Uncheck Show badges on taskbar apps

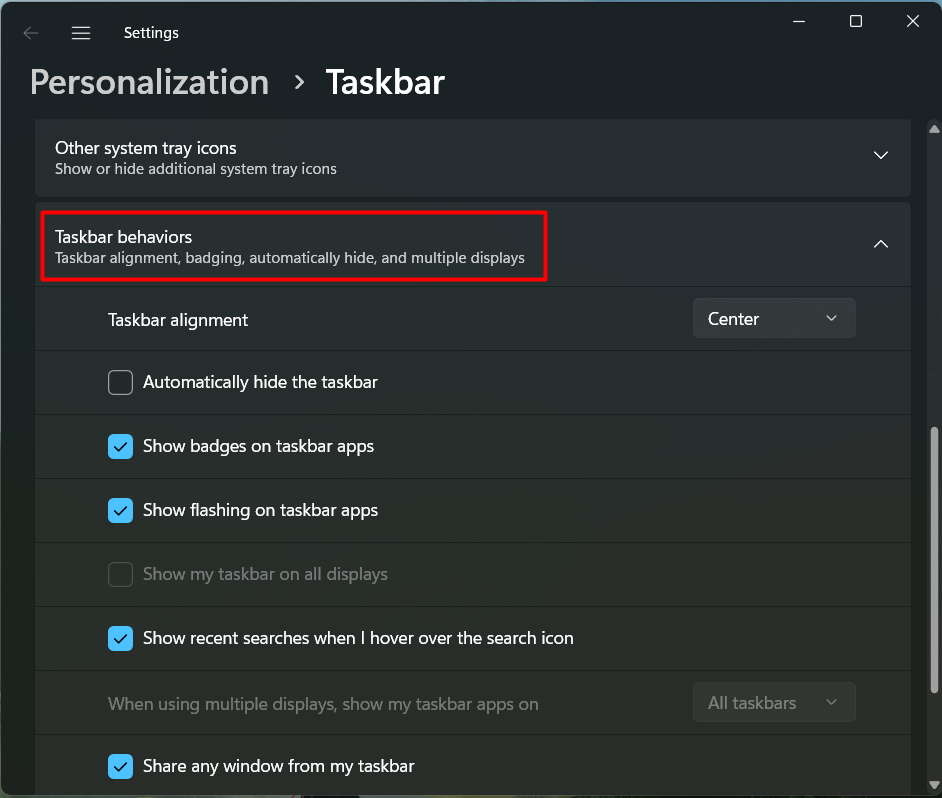tap(121, 446)
